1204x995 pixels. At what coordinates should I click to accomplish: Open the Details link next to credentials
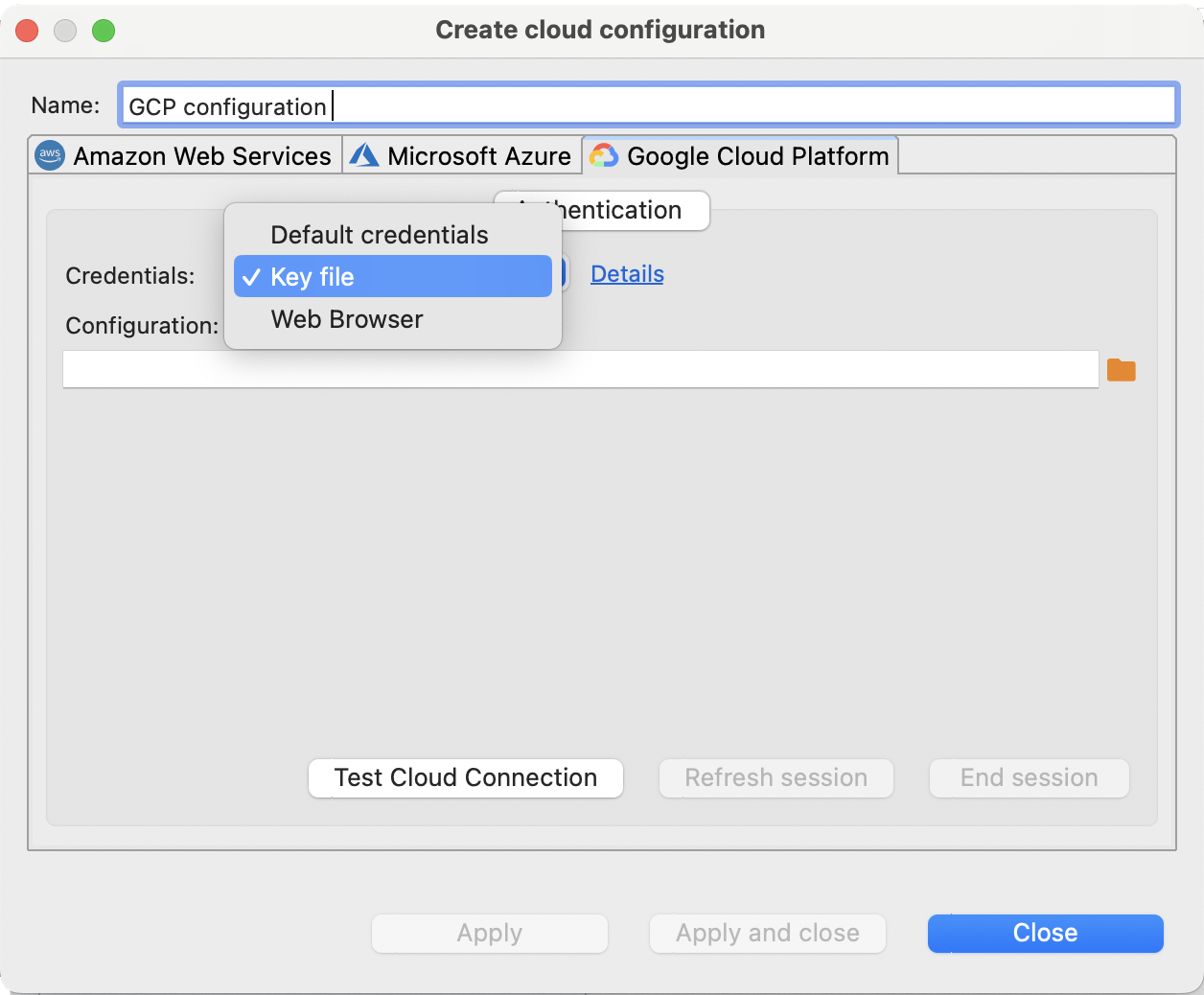pyautogui.click(x=627, y=274)
